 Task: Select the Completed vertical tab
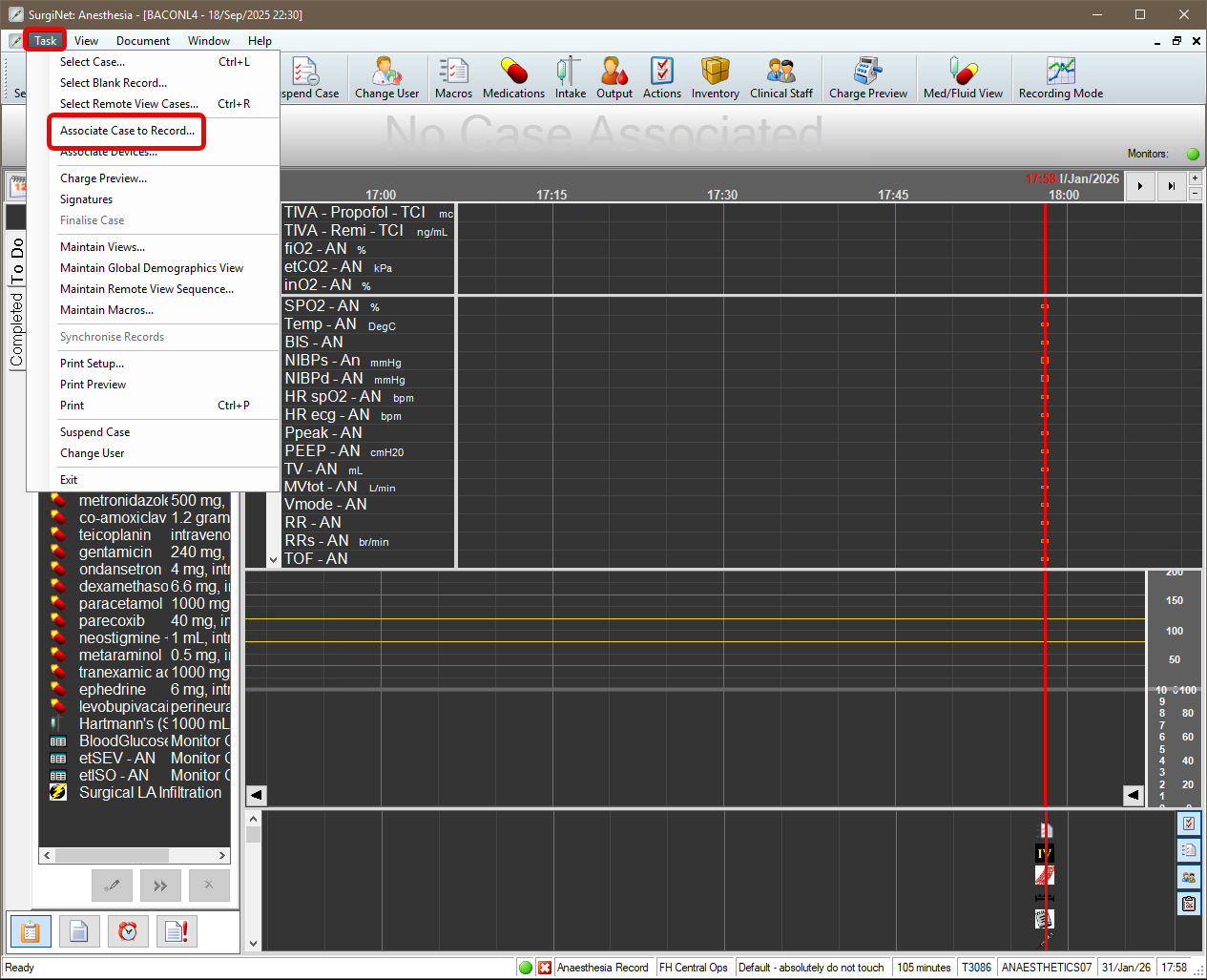click(16, 329)
